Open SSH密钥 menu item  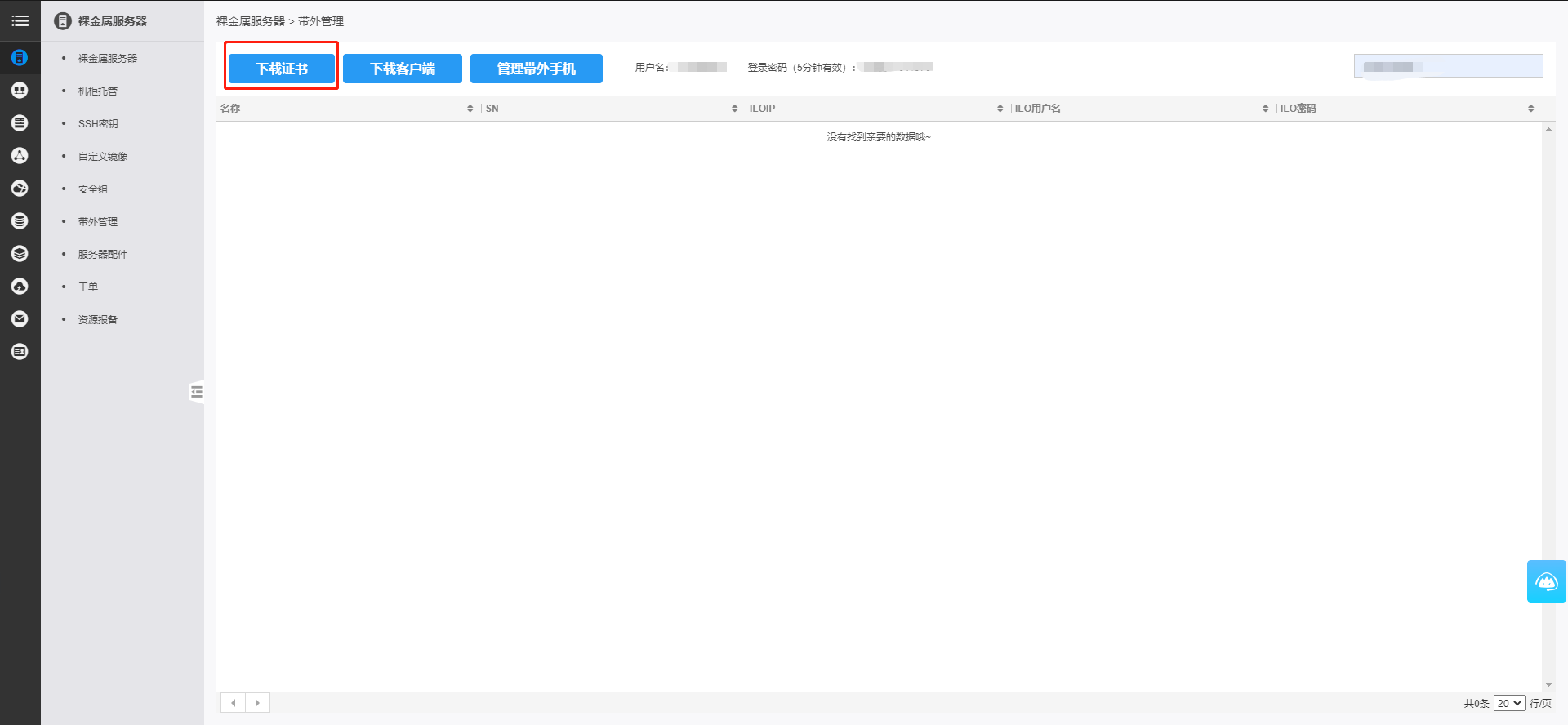pos(98,123)
